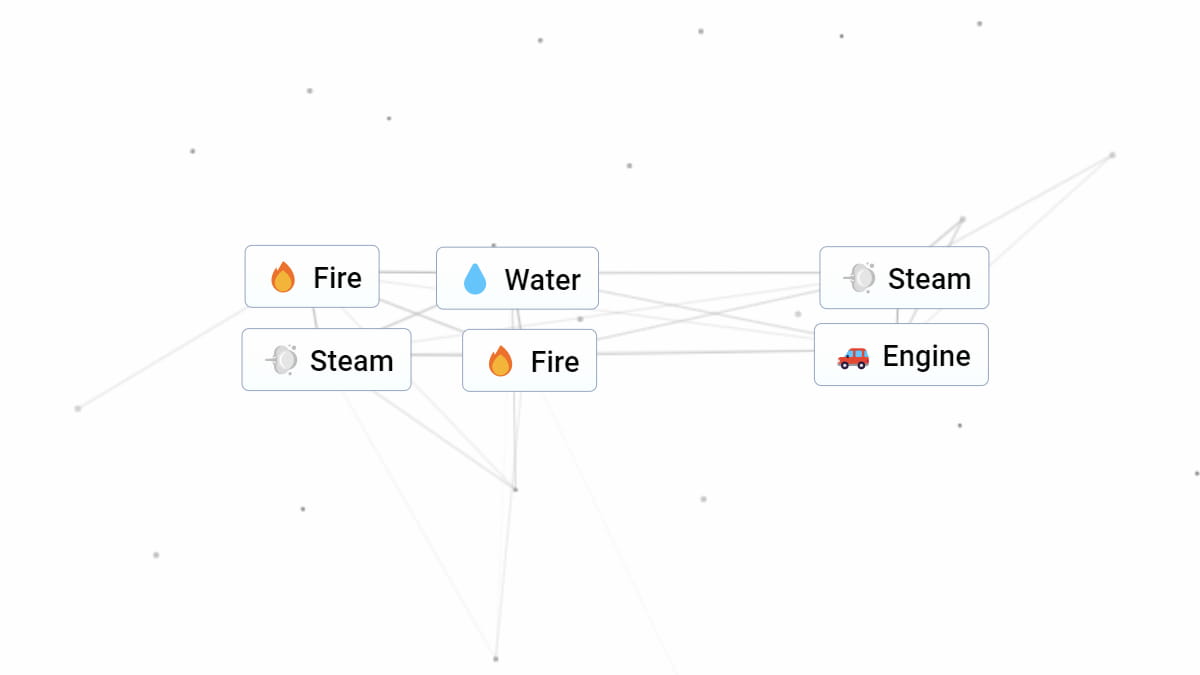Select the lower-left Steam element
This screenshot has width=1200, height=675.
tap(326, 359)
